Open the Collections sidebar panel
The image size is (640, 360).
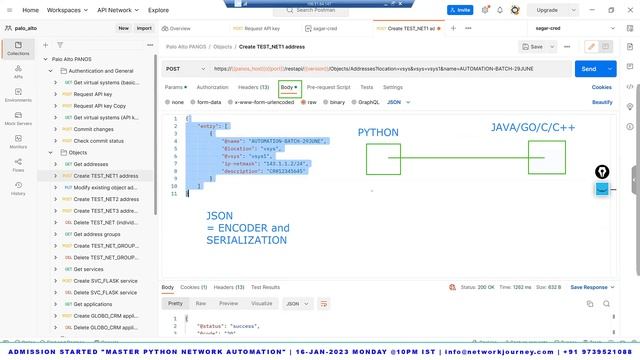tap(18, 48)
